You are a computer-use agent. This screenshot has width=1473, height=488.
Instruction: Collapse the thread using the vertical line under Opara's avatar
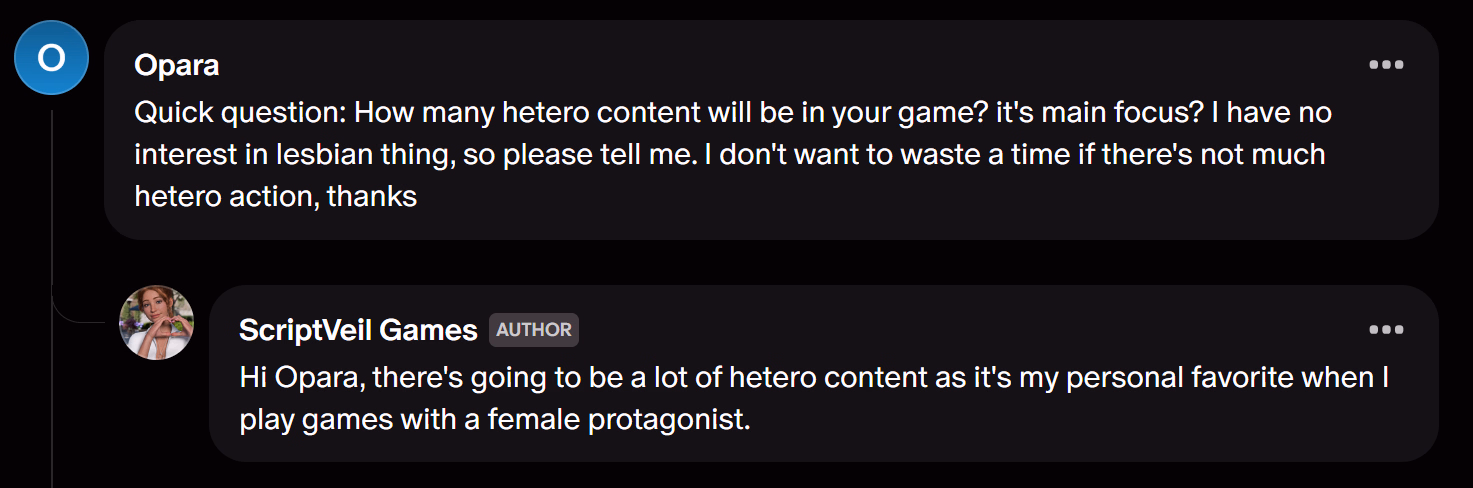point(52,200)
